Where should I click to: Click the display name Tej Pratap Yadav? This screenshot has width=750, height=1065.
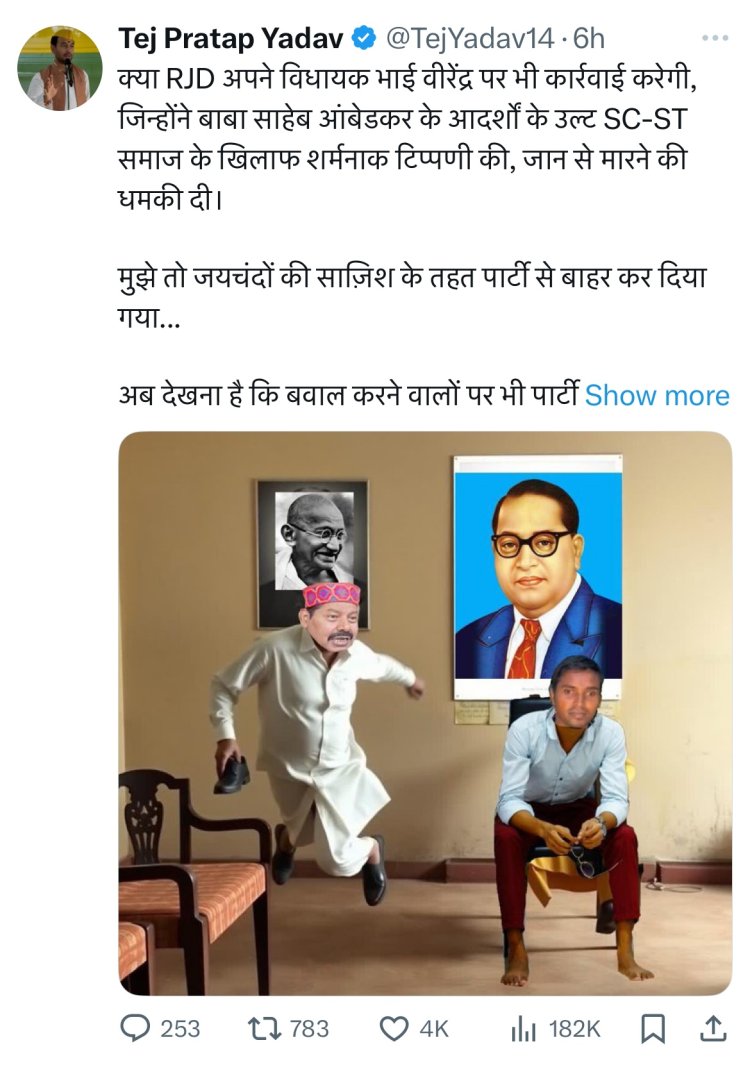(231, 39)
